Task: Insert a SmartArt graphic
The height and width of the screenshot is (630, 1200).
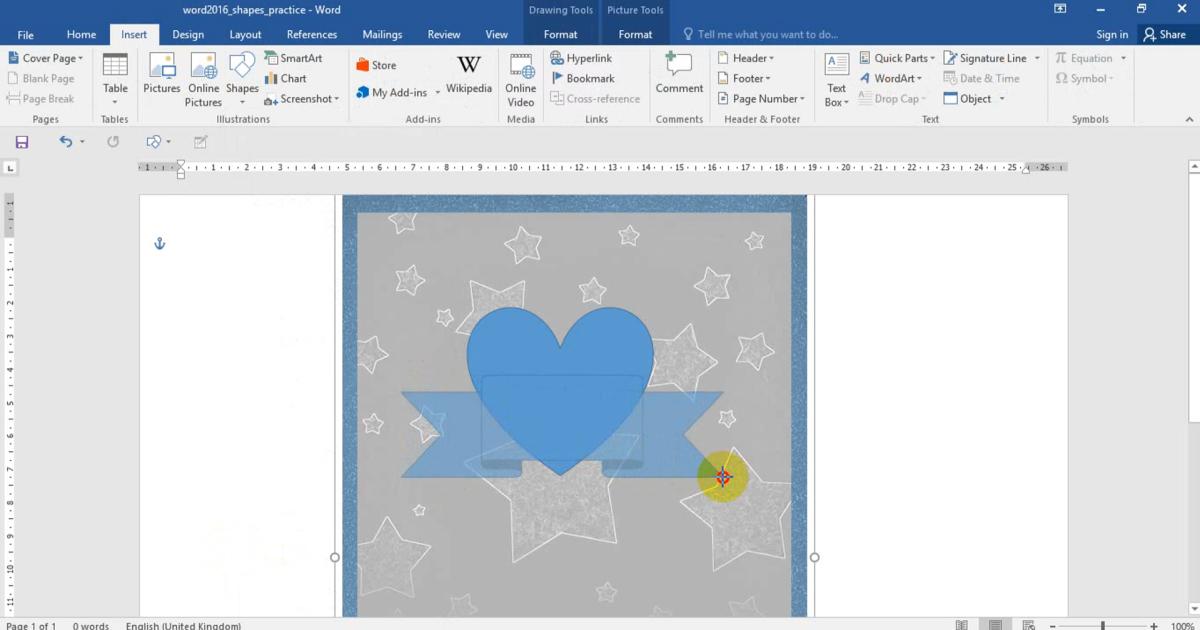Action: tap(293, 58)
